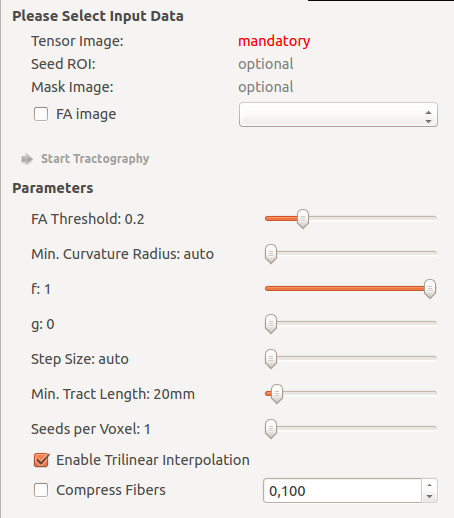
Task: Decrease the Compress Fibers value with down arrow
Action: (429, 496)
